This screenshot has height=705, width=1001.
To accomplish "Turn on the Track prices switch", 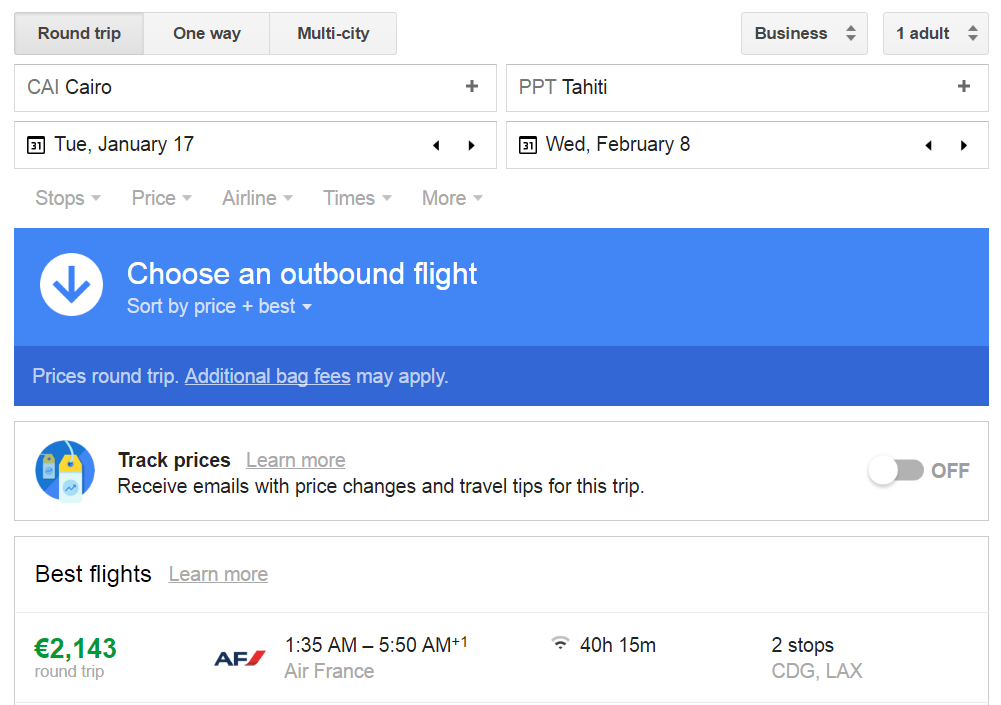I will point(896,471).
